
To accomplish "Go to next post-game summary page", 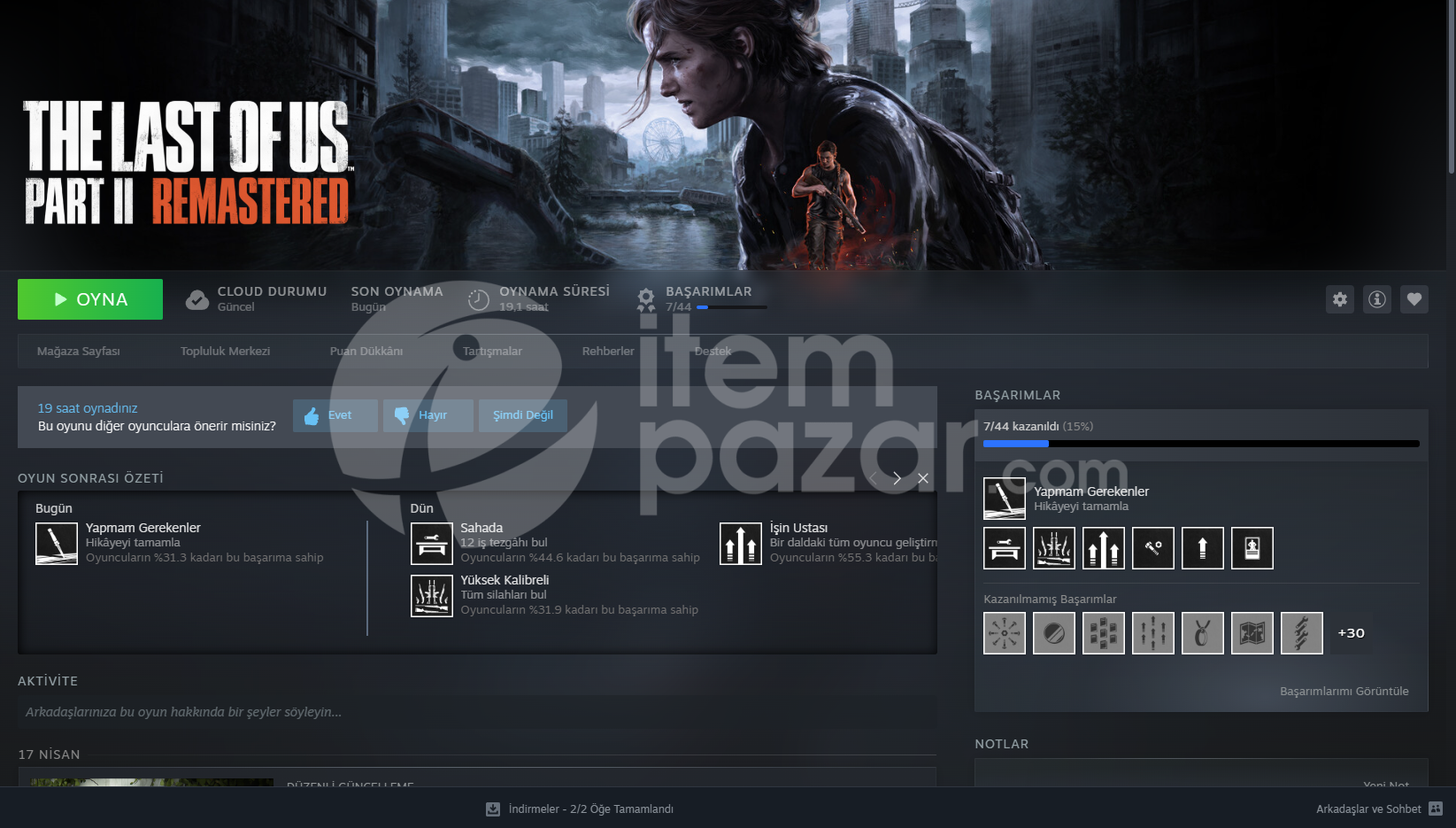I will coord(897,478).
